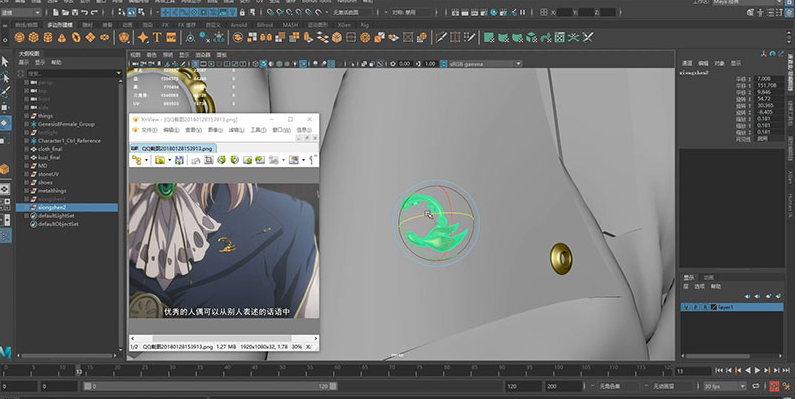Open outliner search filter dropdown arrow
This screenshot has height=399, width=797.
pos(119,73)
